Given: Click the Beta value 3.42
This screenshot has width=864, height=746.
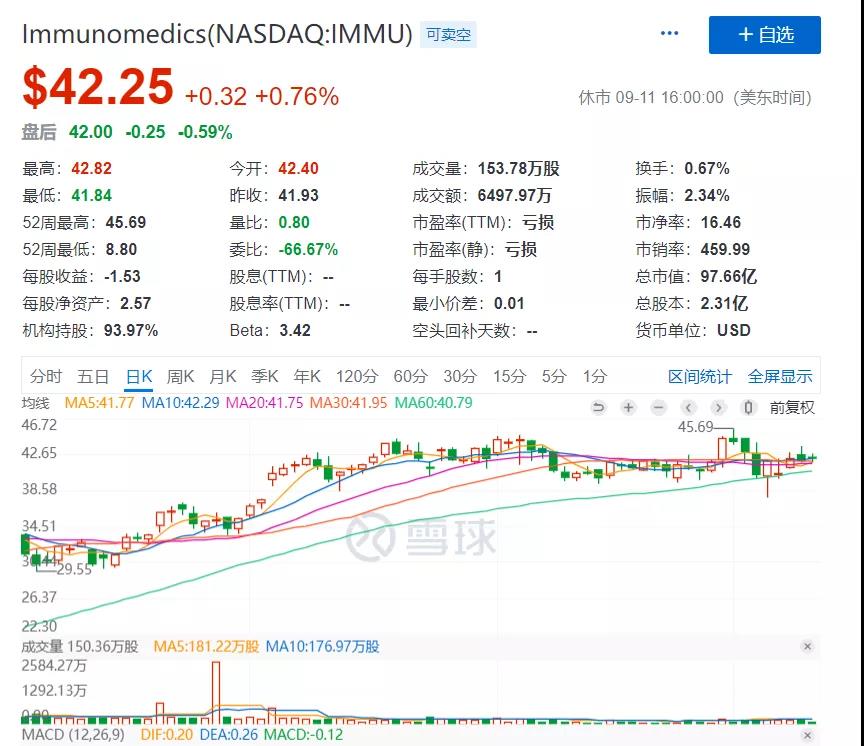Looking at the screenshot, I should [x=295, y=331].
